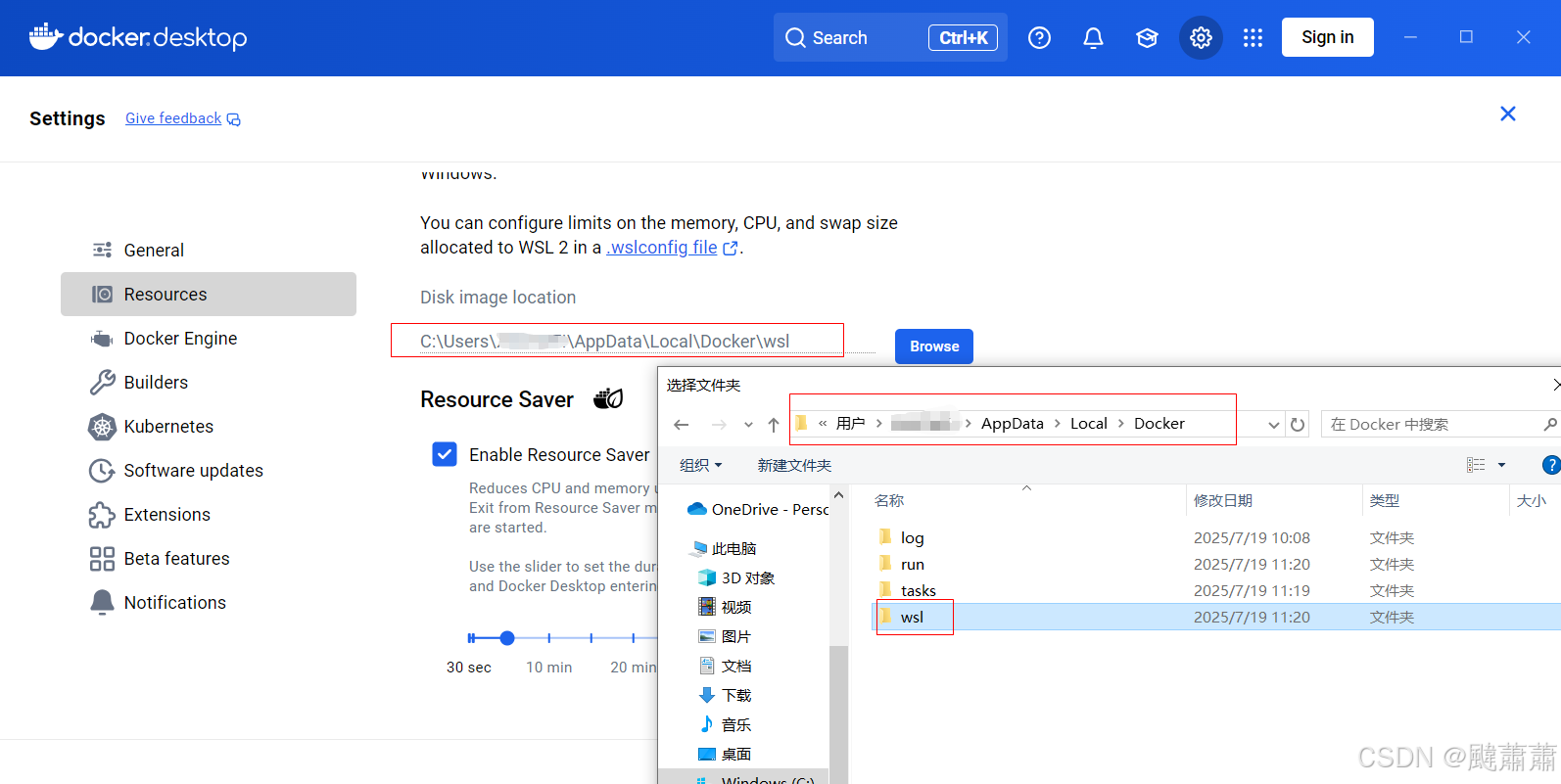Click the Resource Saver slider handle
Image resolution: width=1561 pixels, height=784 pixels.
coord(507,638)
